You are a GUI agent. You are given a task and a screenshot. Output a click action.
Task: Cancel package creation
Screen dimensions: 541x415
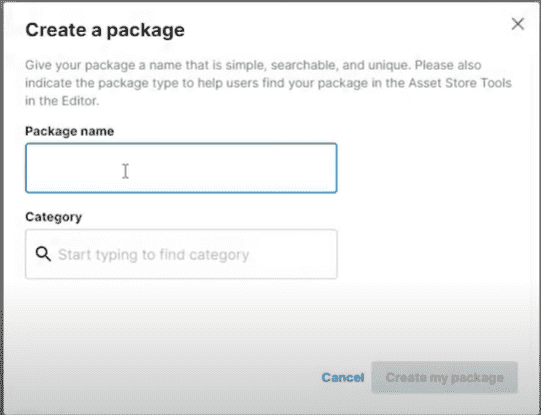click(x=343, y=377)
